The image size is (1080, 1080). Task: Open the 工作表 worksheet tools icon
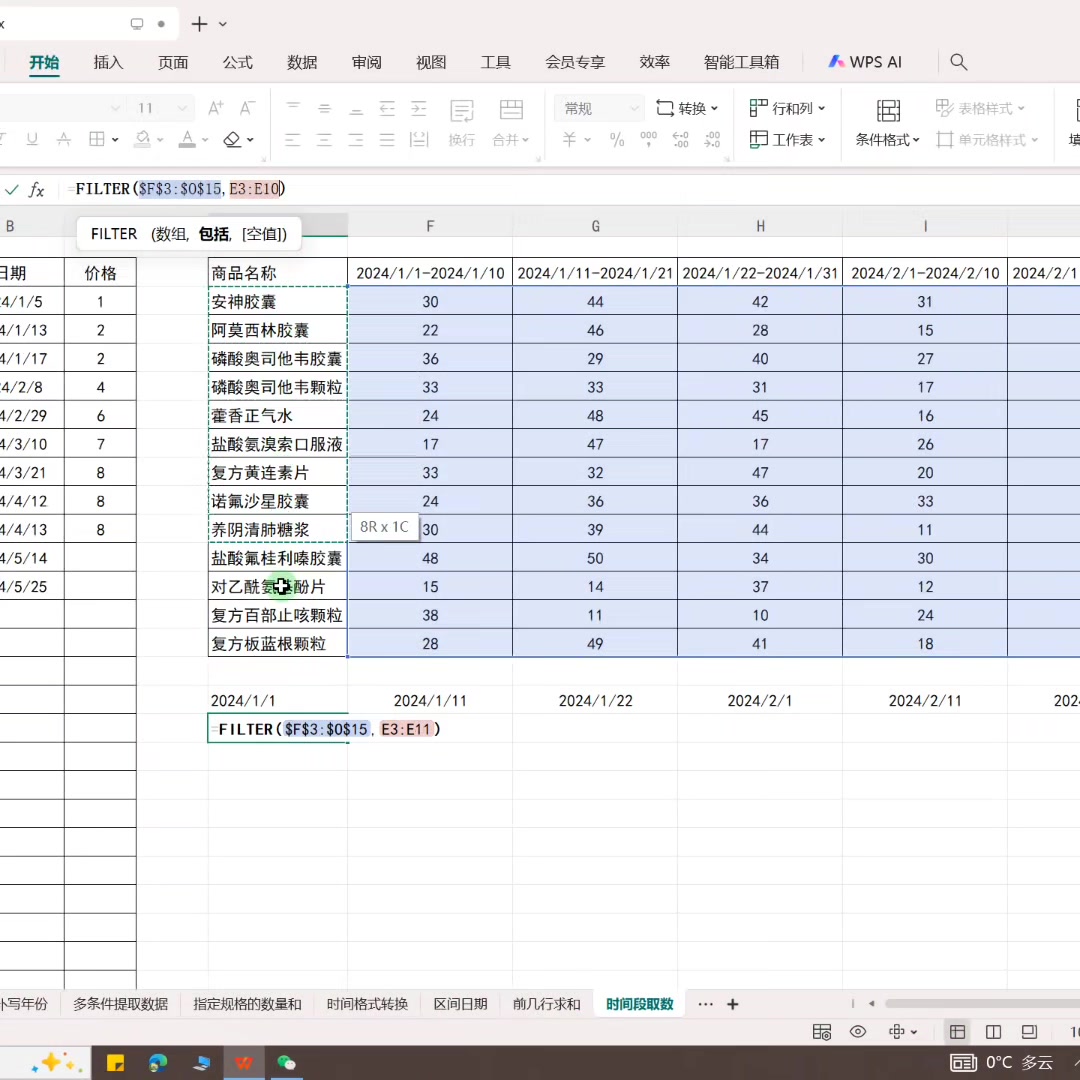click(x=788, y=140)
